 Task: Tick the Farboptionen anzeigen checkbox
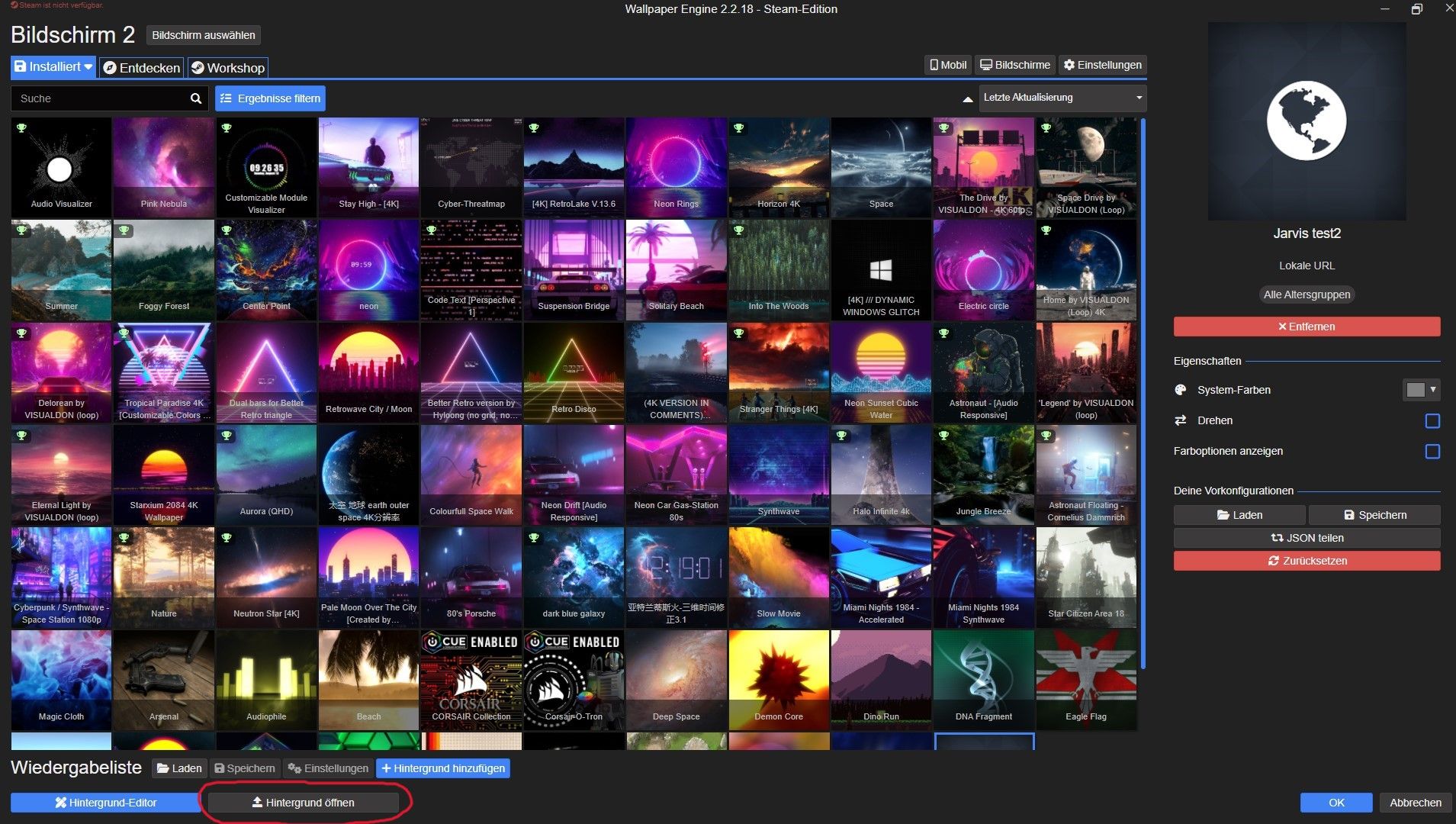(x=1432, y=452)
